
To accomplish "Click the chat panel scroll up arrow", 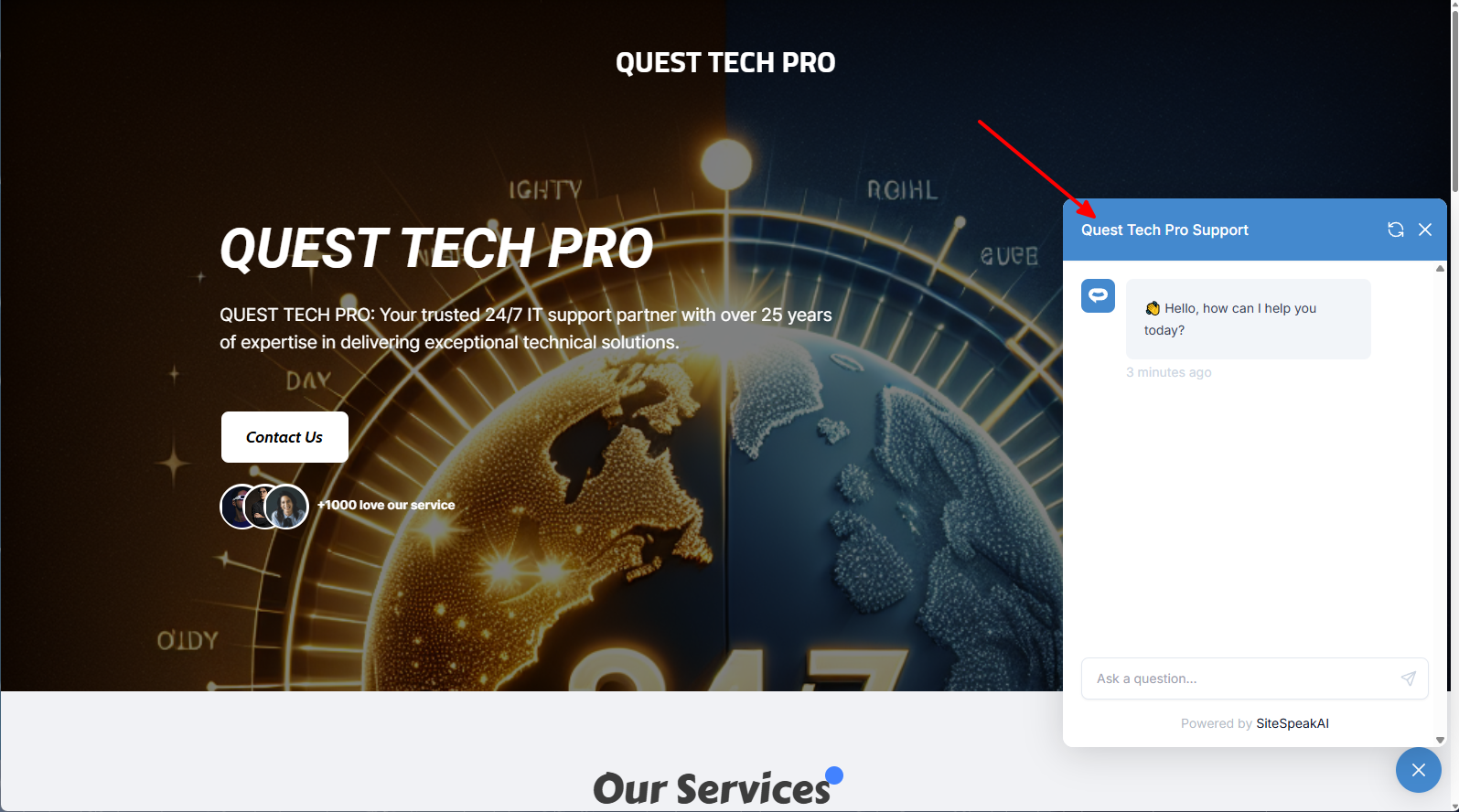I will point(1440,268).
